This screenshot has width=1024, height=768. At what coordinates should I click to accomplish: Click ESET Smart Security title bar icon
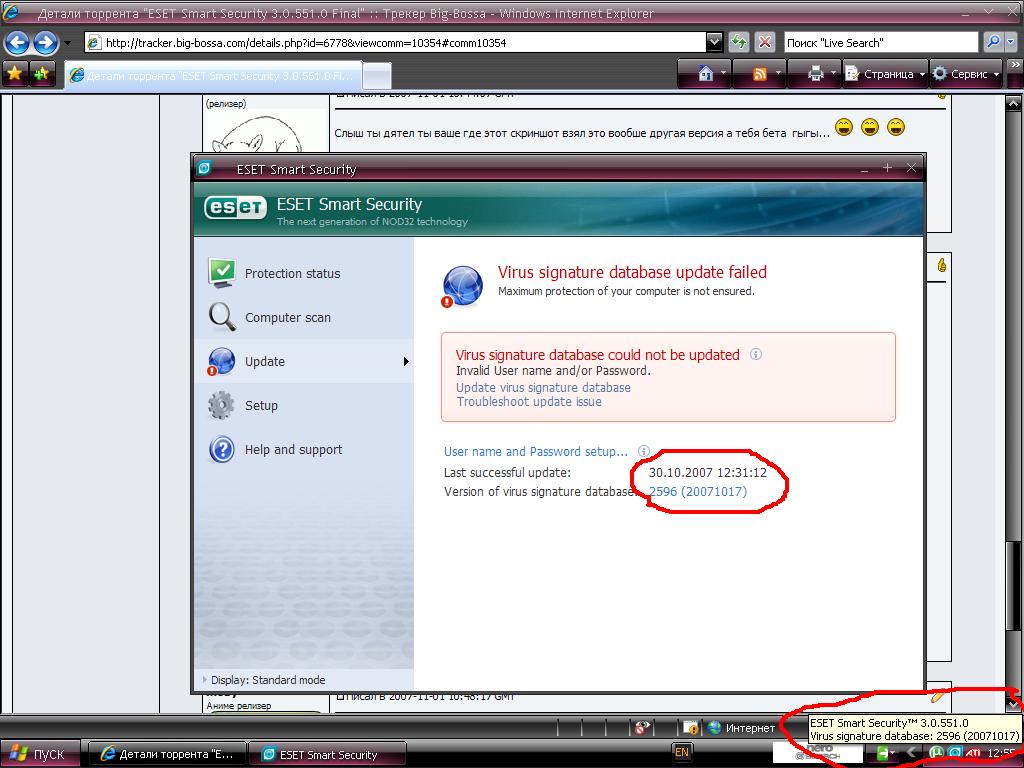(204, 168)
